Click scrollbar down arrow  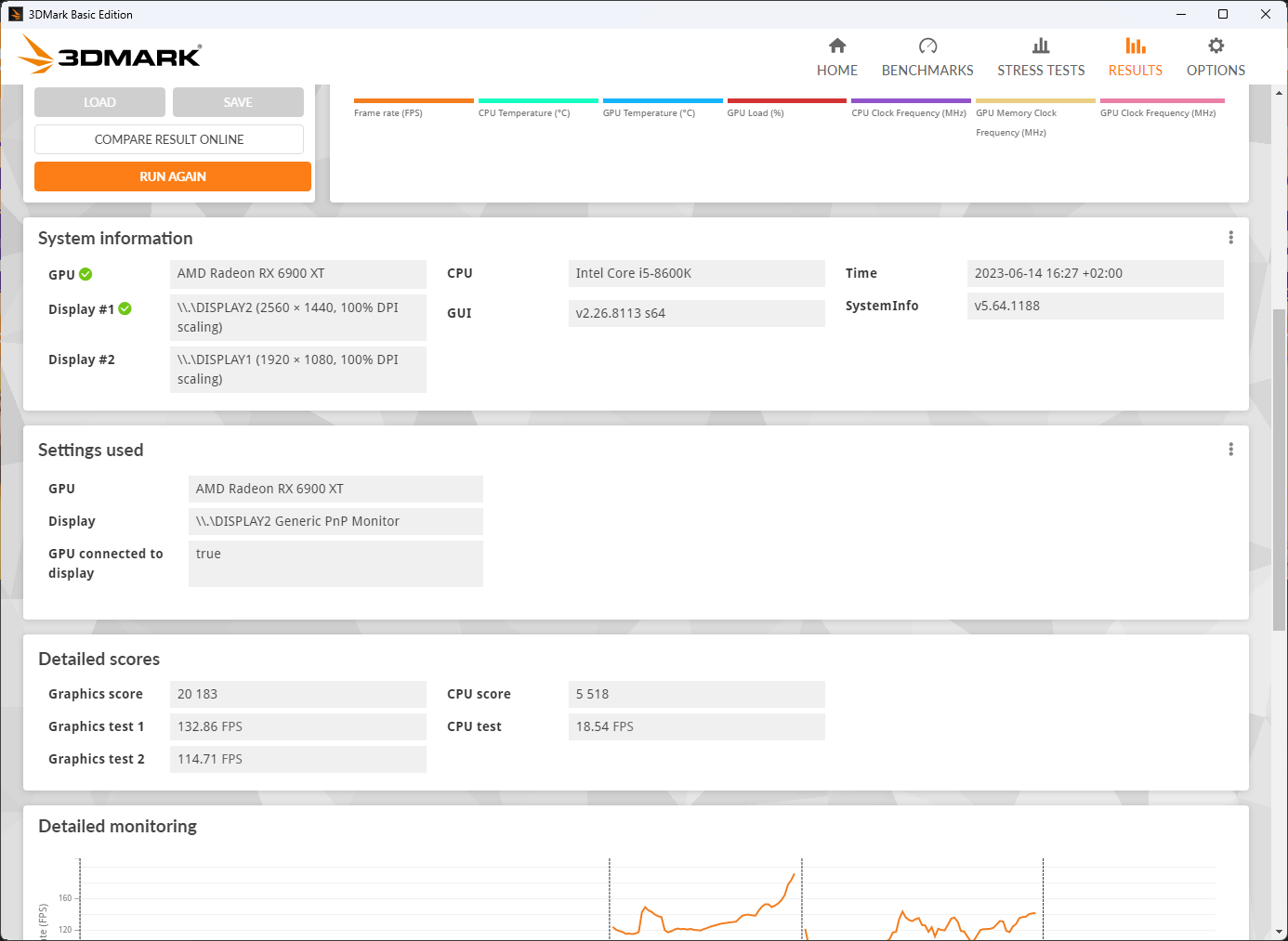pos(1280,932)
